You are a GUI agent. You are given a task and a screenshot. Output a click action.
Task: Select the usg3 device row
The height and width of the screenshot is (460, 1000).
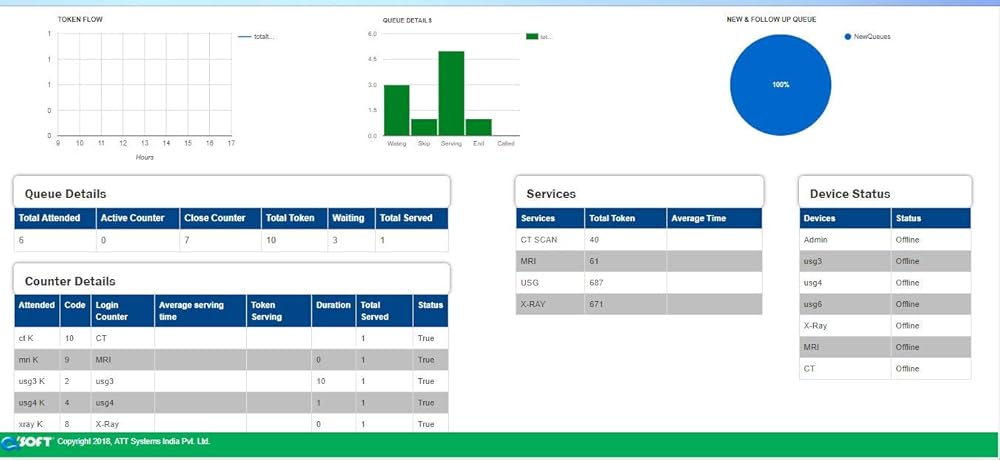click(885, 262)
